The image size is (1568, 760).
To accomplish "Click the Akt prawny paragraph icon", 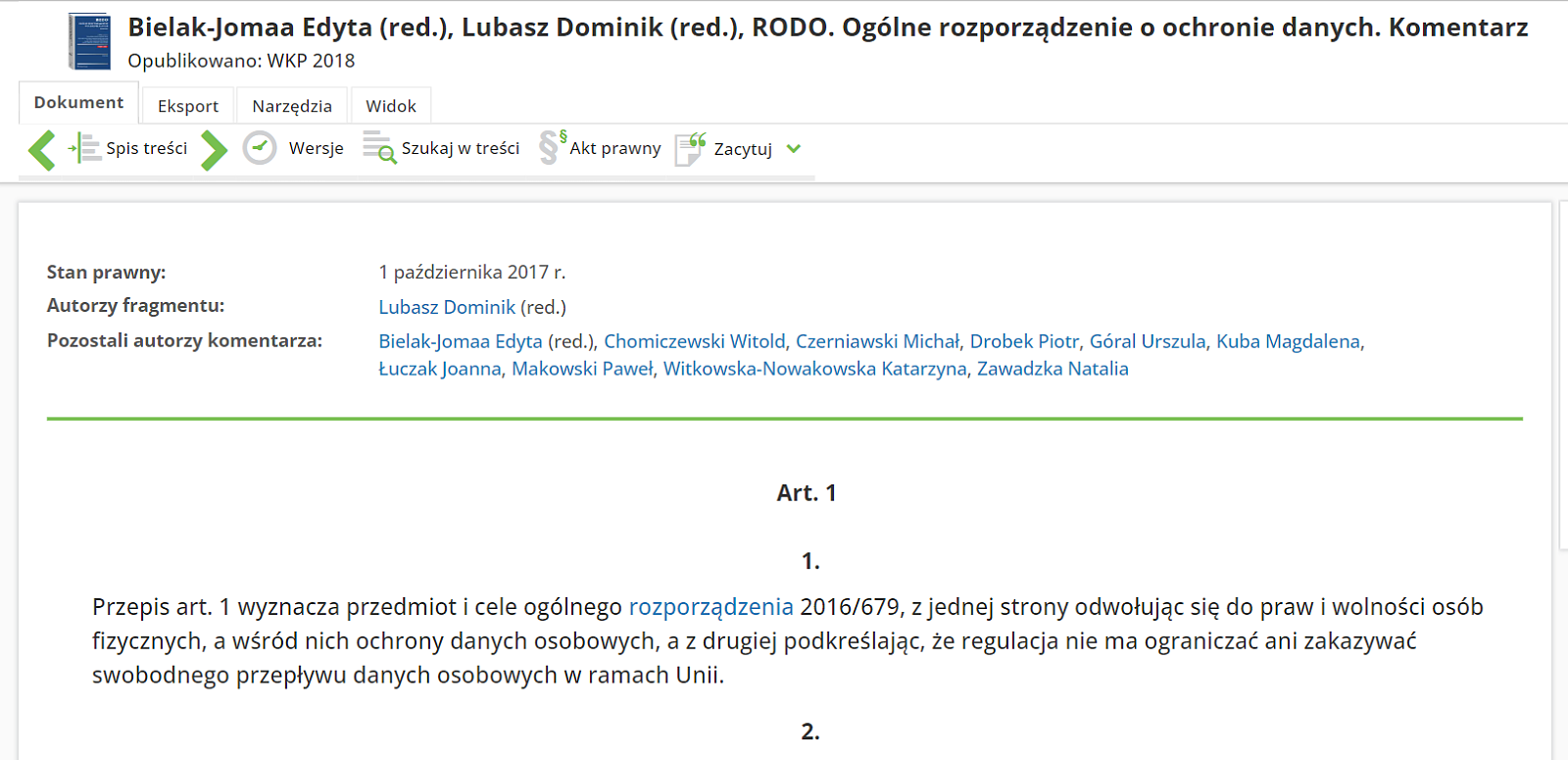I will (552, 148).
